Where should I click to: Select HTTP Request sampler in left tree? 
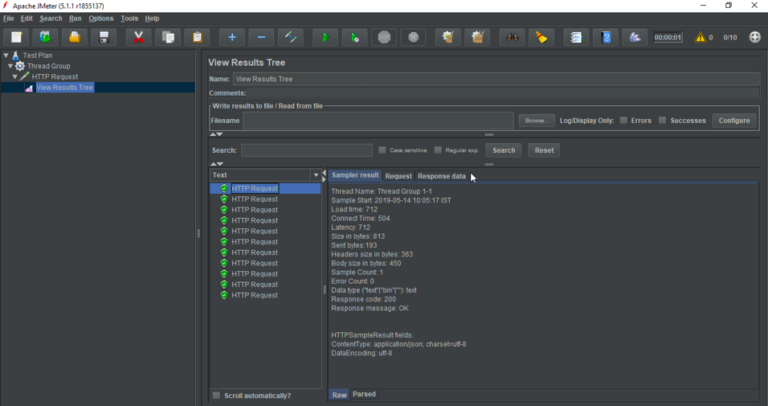(55, 77)
